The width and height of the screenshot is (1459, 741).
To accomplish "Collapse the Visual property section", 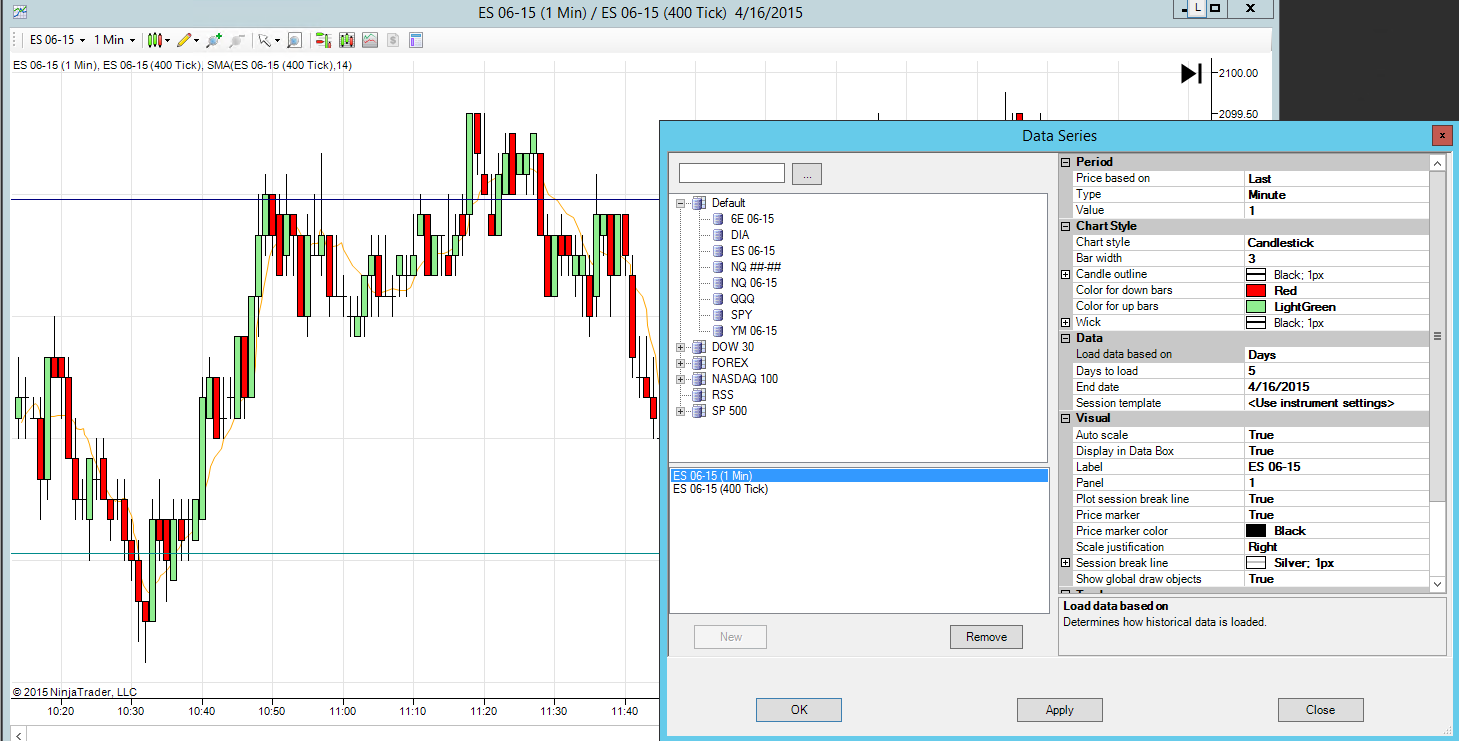I will 1066,419.
